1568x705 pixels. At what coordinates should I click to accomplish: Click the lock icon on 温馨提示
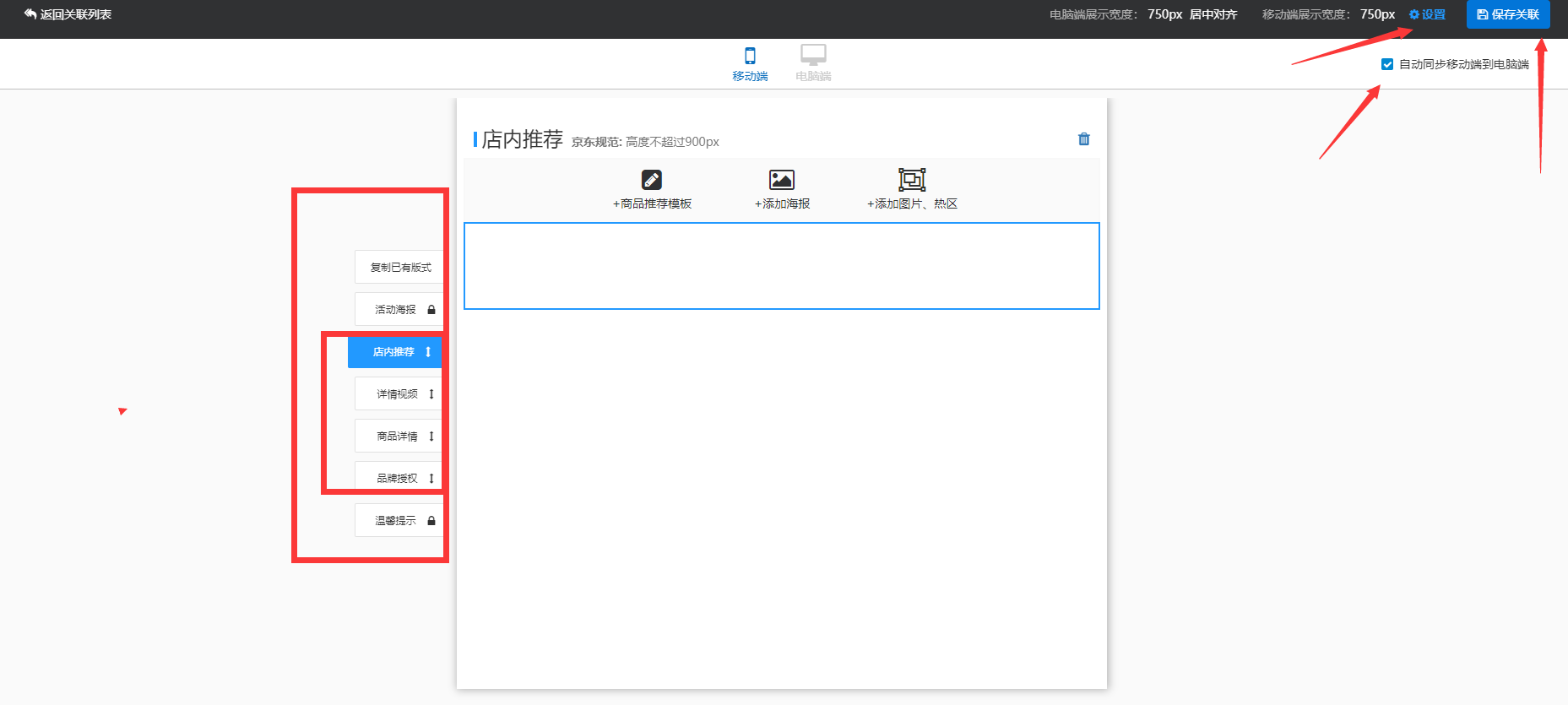click(x=431, y=521)
